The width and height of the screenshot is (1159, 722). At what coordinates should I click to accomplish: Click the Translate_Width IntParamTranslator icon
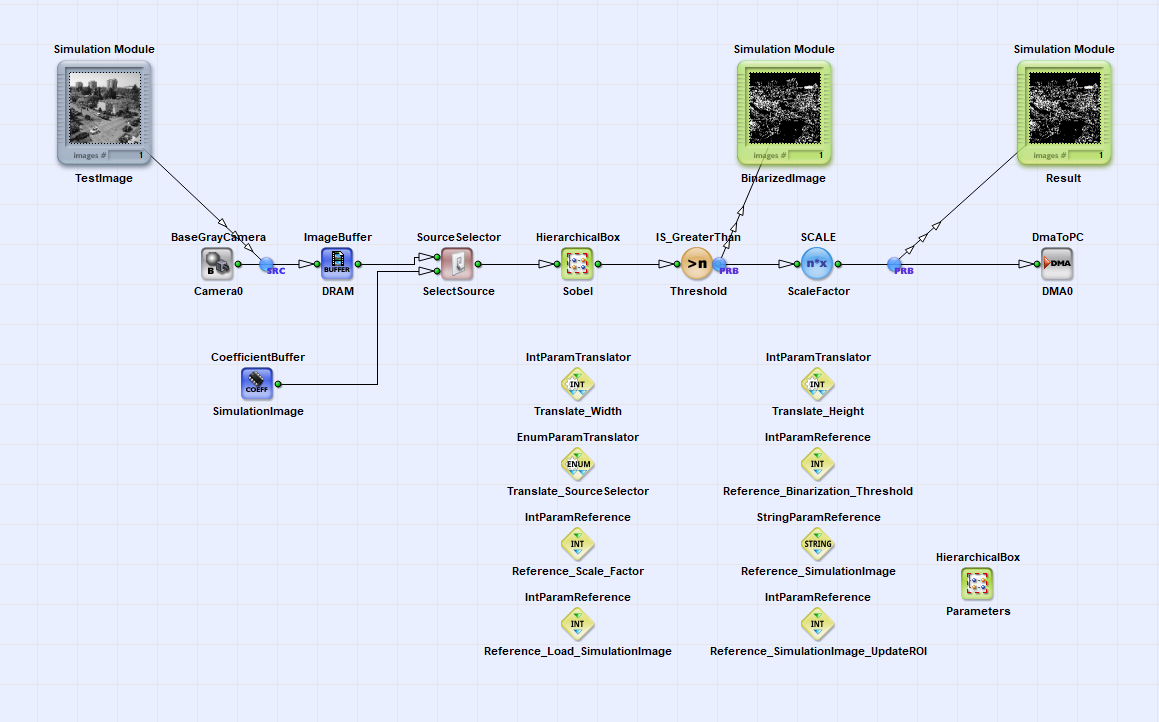(x=577, y=384)
